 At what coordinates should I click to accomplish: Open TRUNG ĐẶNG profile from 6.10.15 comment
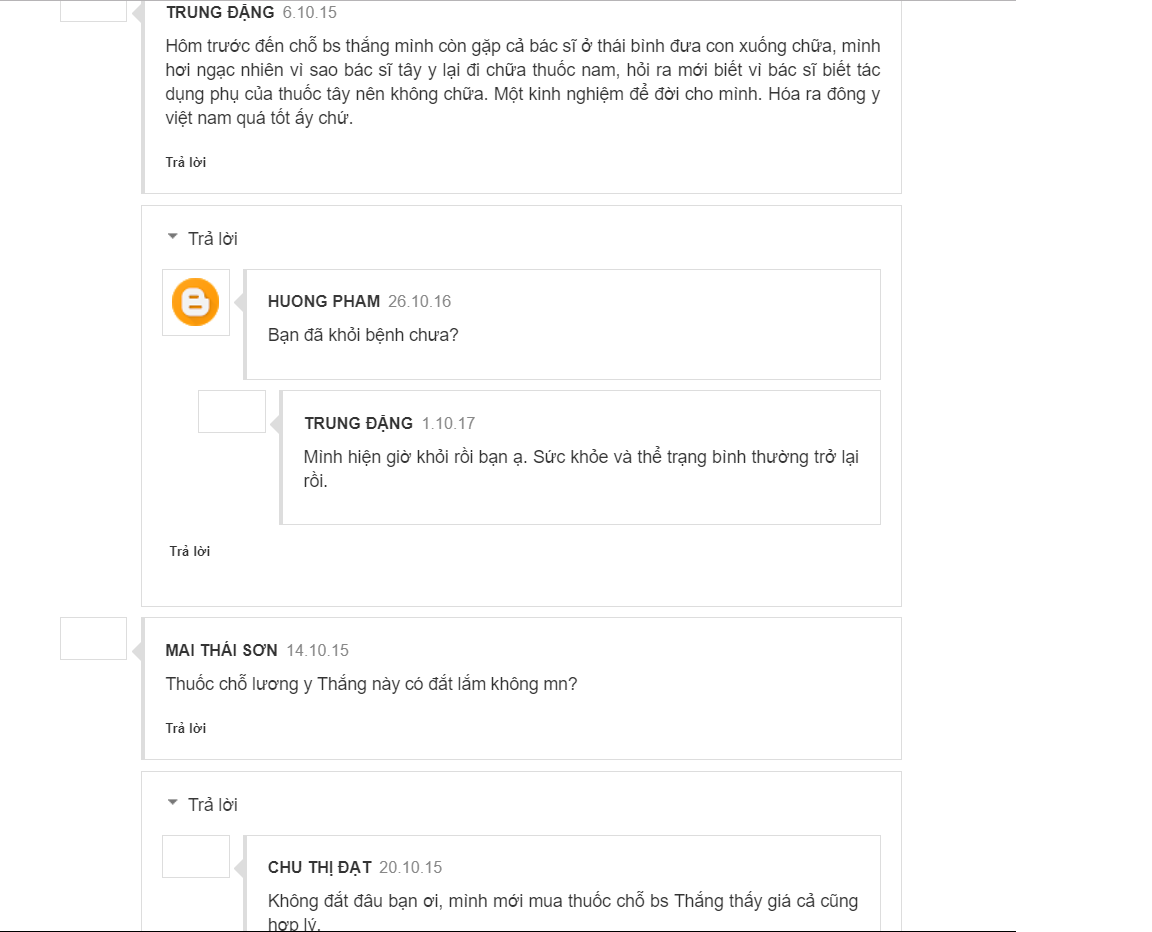tap(220, 13)
